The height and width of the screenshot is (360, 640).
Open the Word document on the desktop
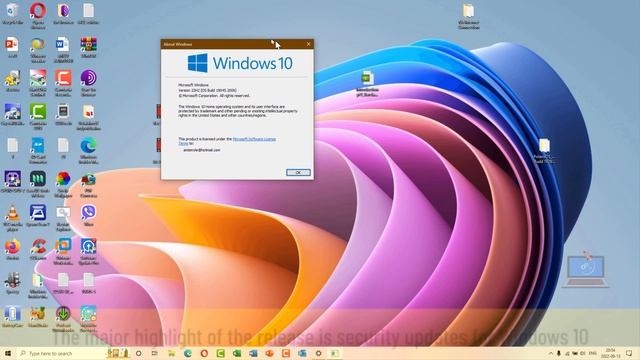point(63,49)
